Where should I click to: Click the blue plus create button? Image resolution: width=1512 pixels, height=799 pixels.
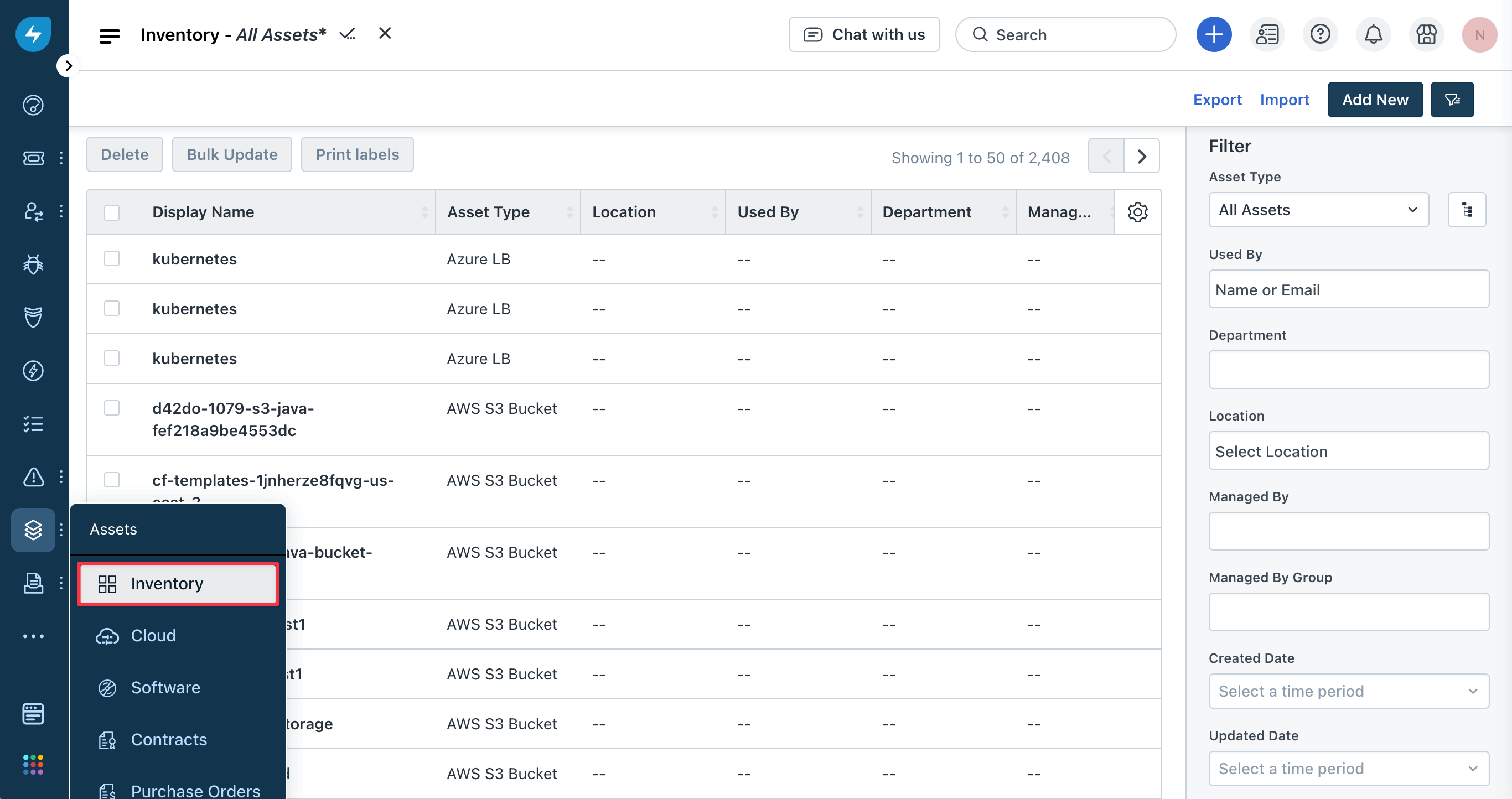click(x=1213, y=35)
